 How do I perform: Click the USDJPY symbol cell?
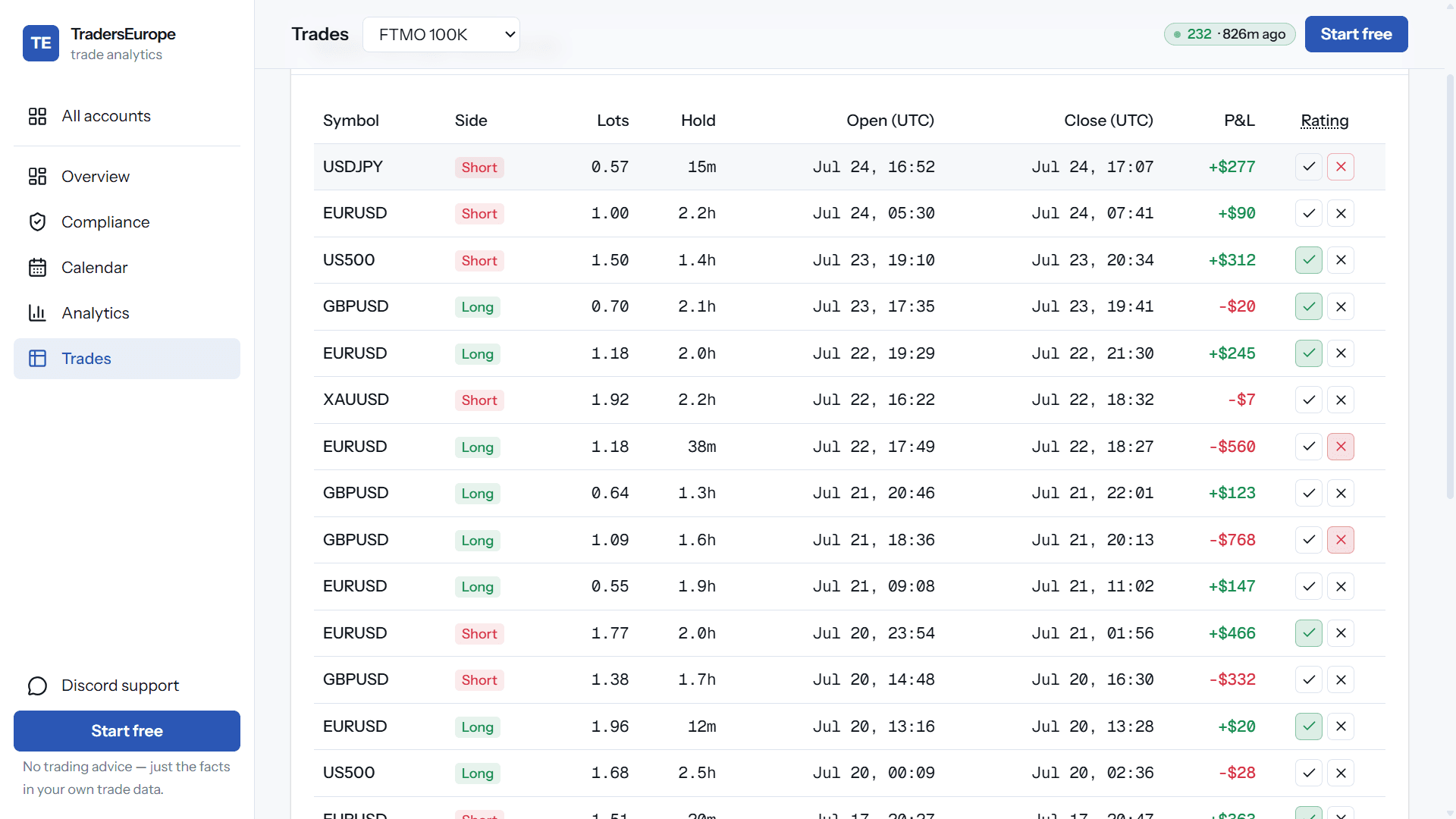click(x=353, y=167)
